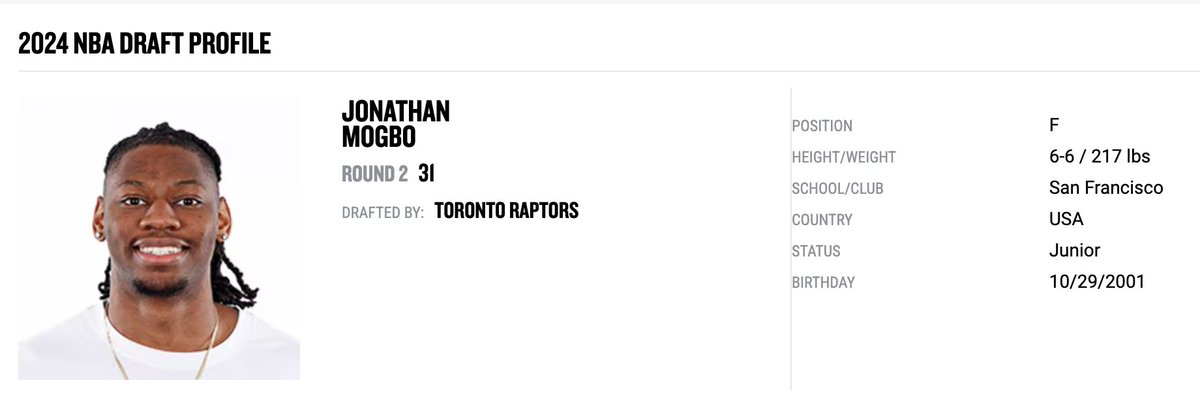This screenshot has width=1200, height=419.
Task: Select the USA country value
Action: click(1066, 219)
